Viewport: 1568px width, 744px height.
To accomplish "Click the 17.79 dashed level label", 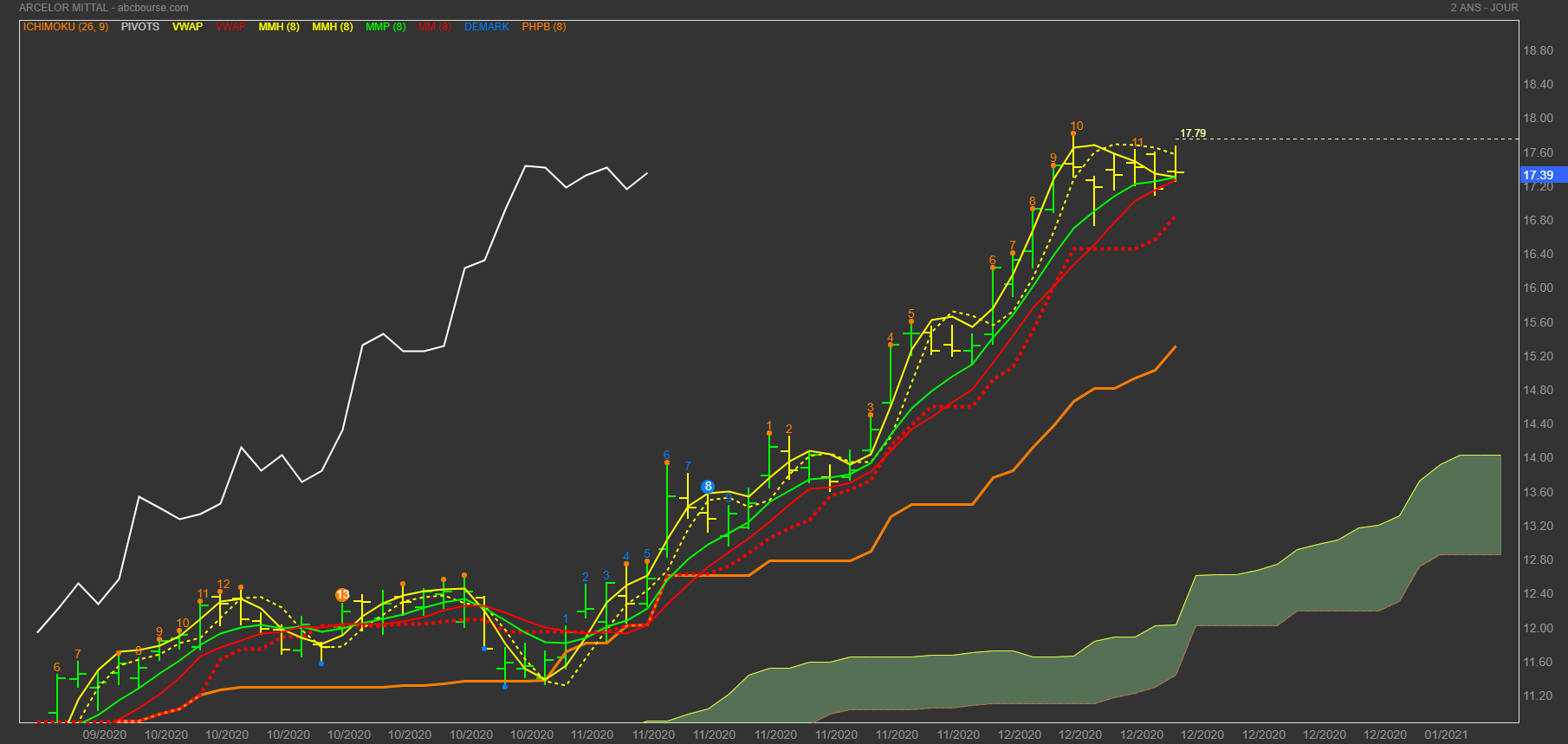I will (x=1192, y=133).
